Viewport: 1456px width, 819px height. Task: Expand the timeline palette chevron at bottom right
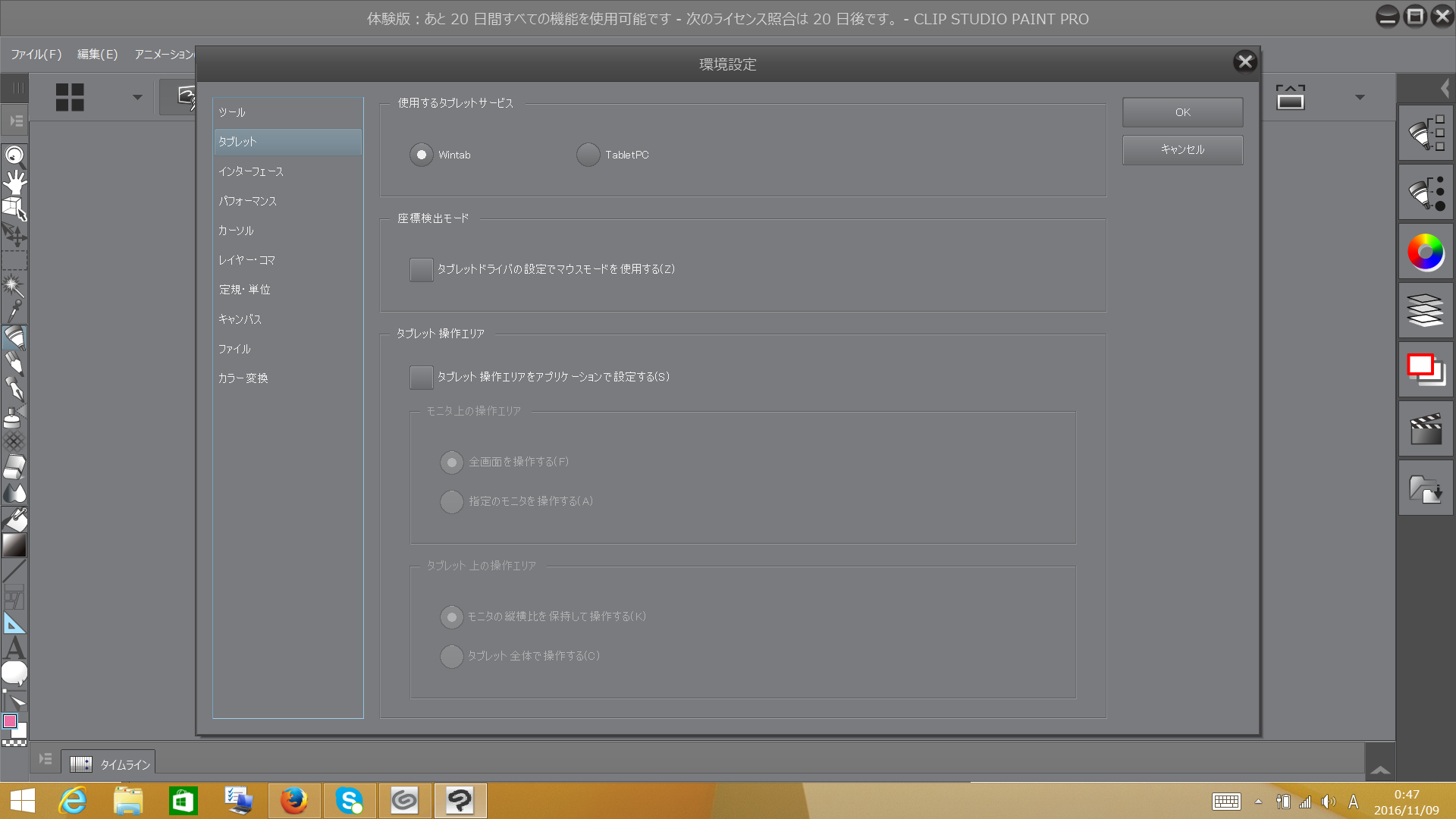click(1380, 770)
